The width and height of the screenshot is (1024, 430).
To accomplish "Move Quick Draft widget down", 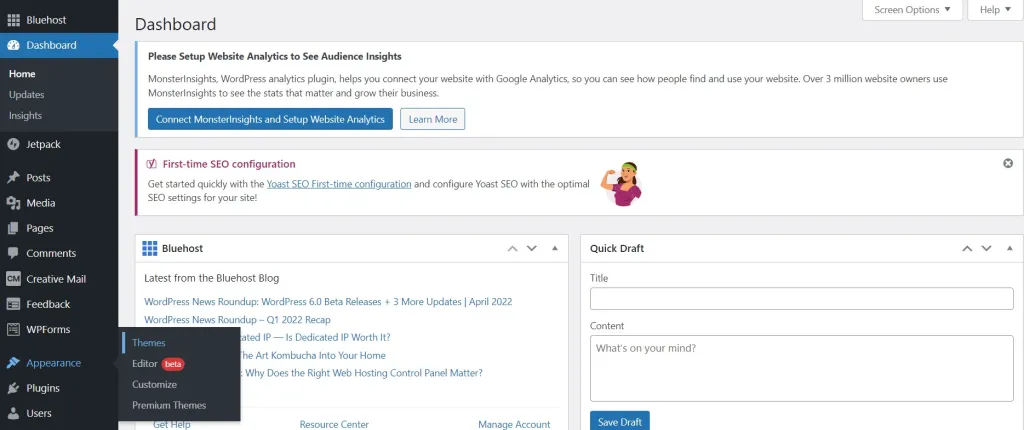I will click(x=986, y=248).
